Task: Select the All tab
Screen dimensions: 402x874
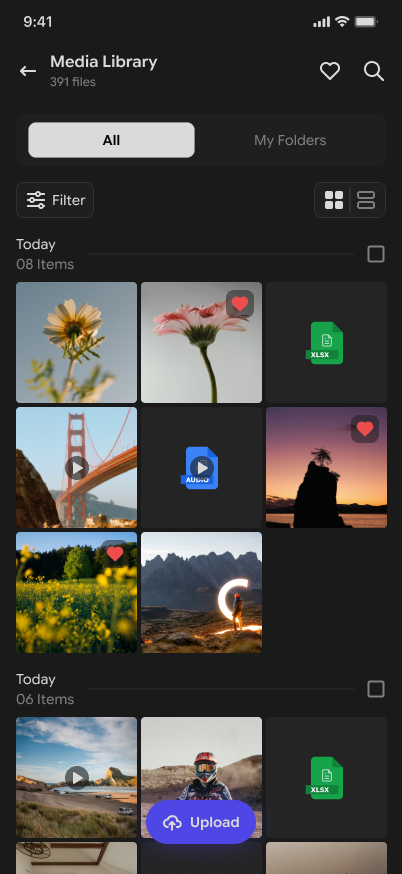Action: click(112, 140)
